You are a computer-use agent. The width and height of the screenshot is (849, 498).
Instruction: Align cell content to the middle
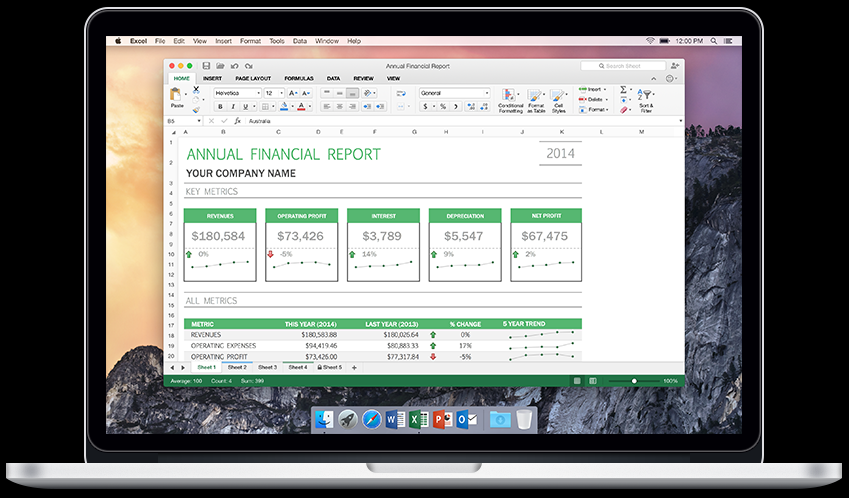(339, 93)
